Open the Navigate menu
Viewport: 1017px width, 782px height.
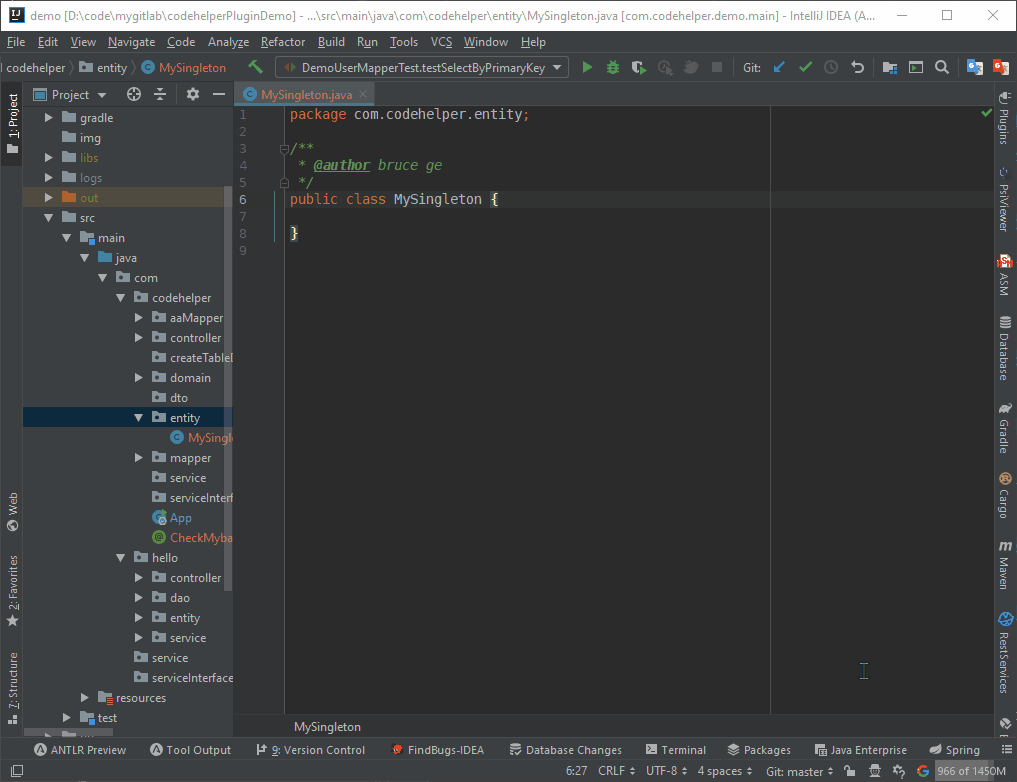pyautogui.click(x=131, y=42)
